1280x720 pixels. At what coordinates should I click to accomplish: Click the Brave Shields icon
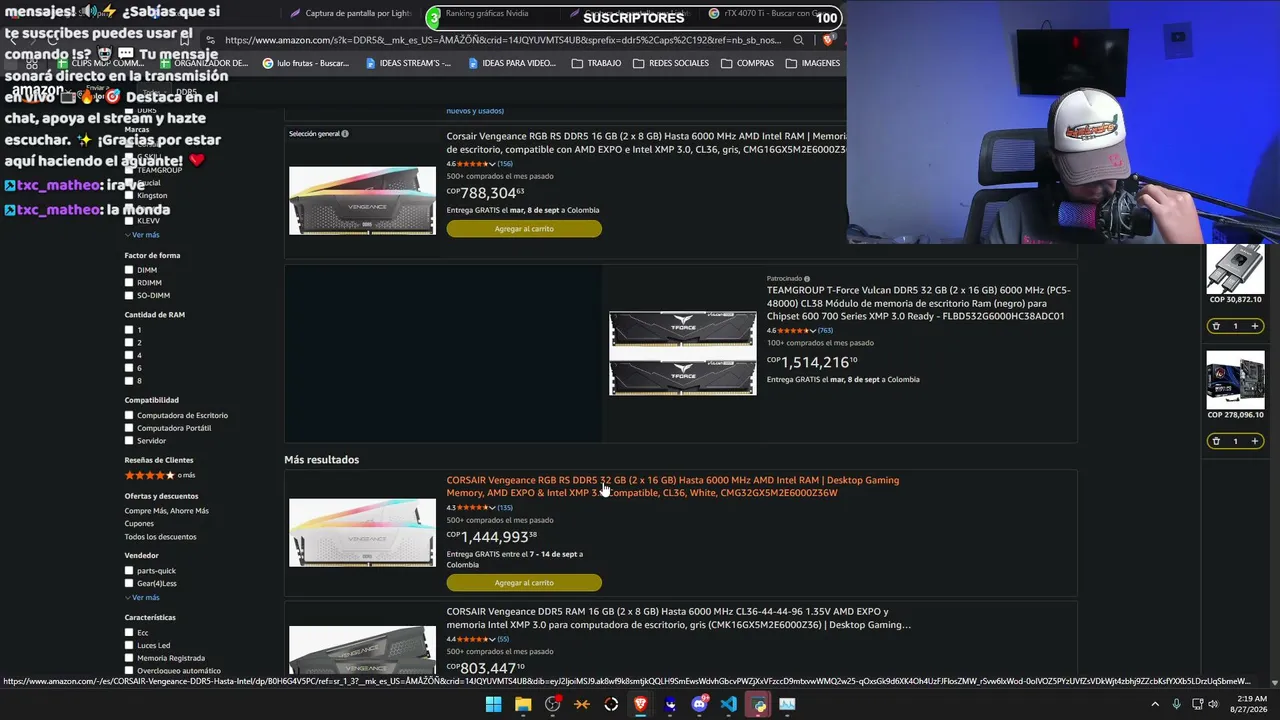coord(828,40)
